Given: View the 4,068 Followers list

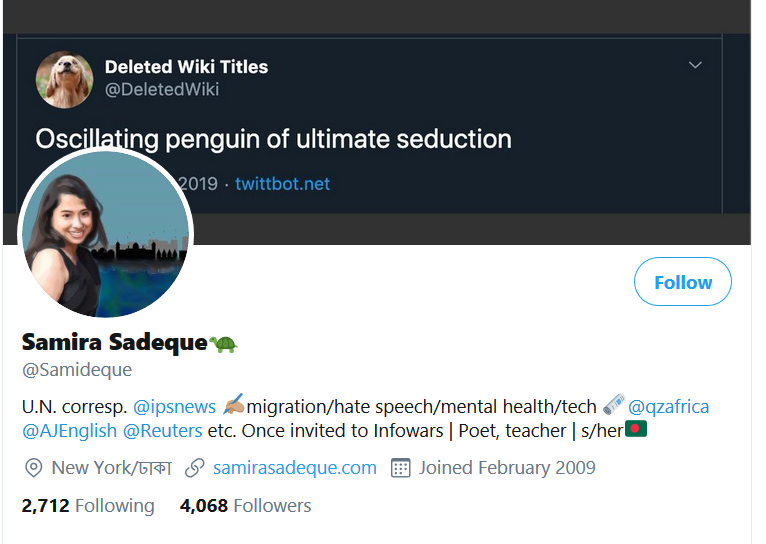Looking at the screenshot, I should tap(245, 505).
